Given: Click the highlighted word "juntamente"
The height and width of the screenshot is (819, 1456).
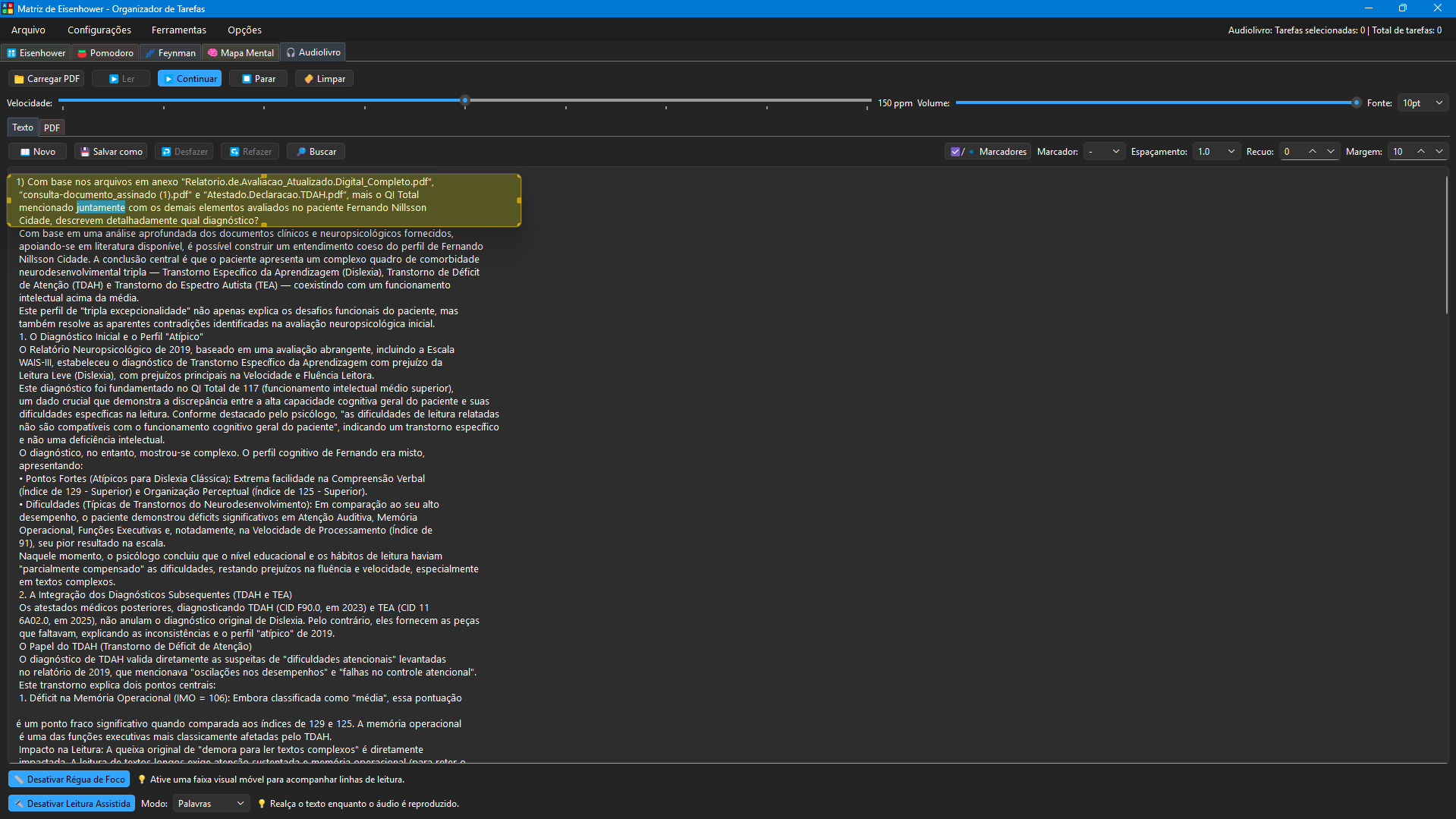Looking at the screenshot, I should coord(100,208).
